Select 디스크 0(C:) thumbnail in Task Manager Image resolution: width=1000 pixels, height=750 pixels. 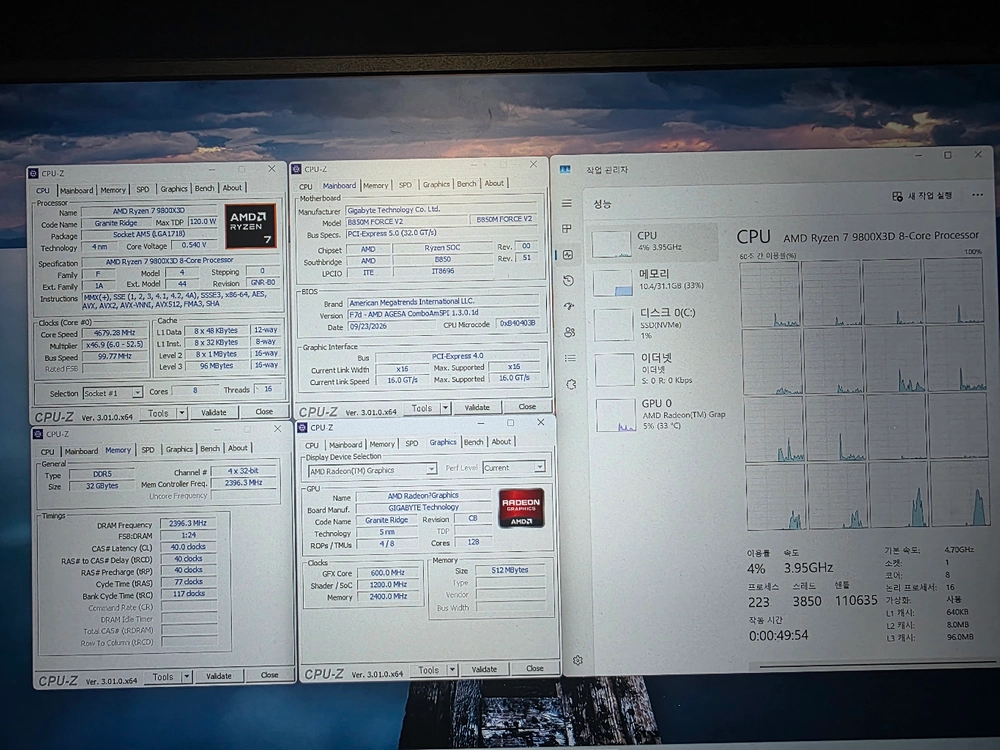pos(614,325)
